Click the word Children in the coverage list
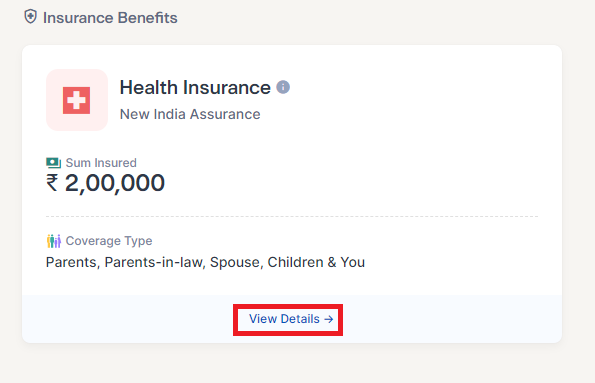The height and width of the screenshot is (383, 595). (296, 262)
